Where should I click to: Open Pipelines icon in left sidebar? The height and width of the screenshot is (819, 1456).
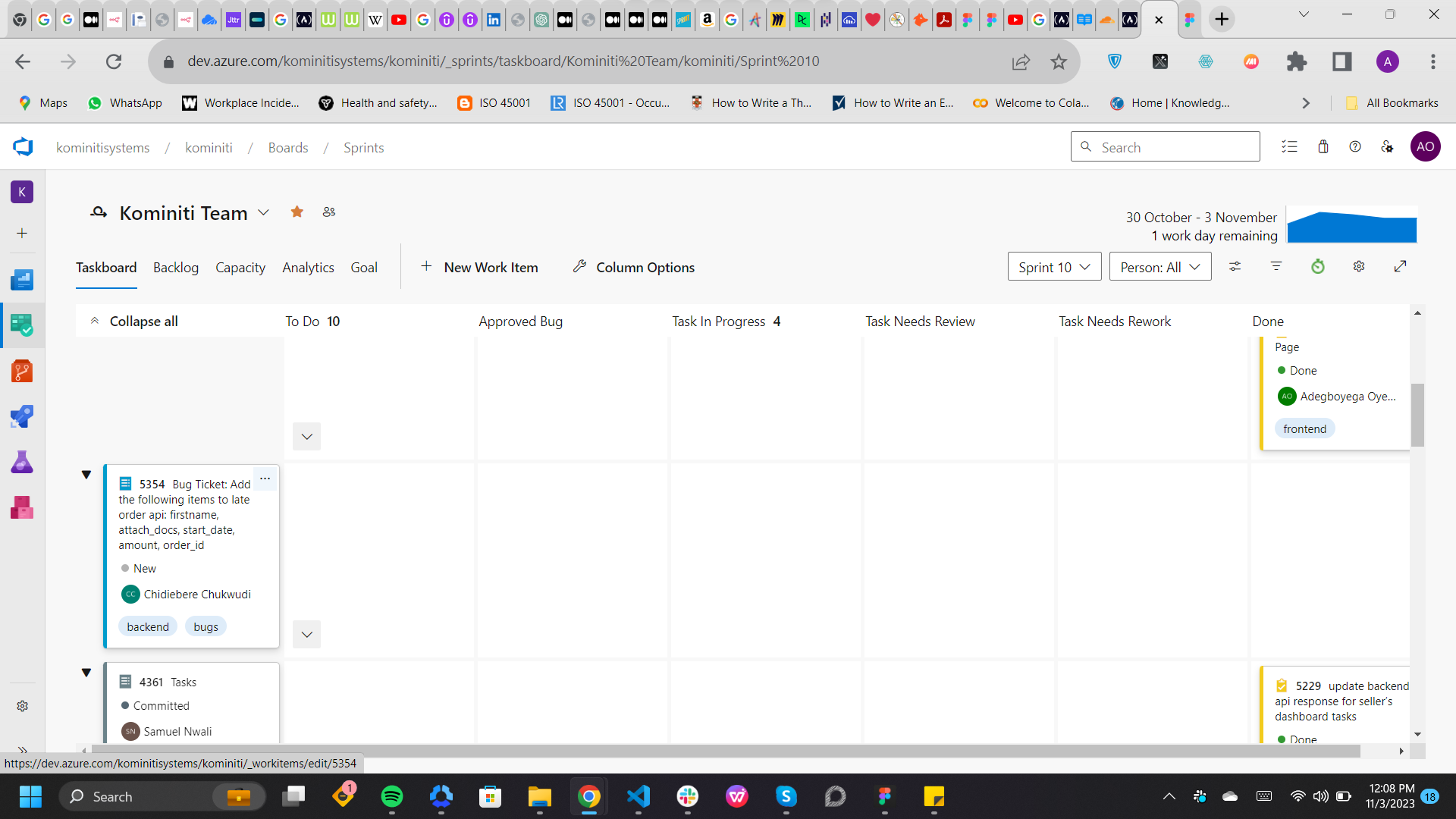(22, 416)
